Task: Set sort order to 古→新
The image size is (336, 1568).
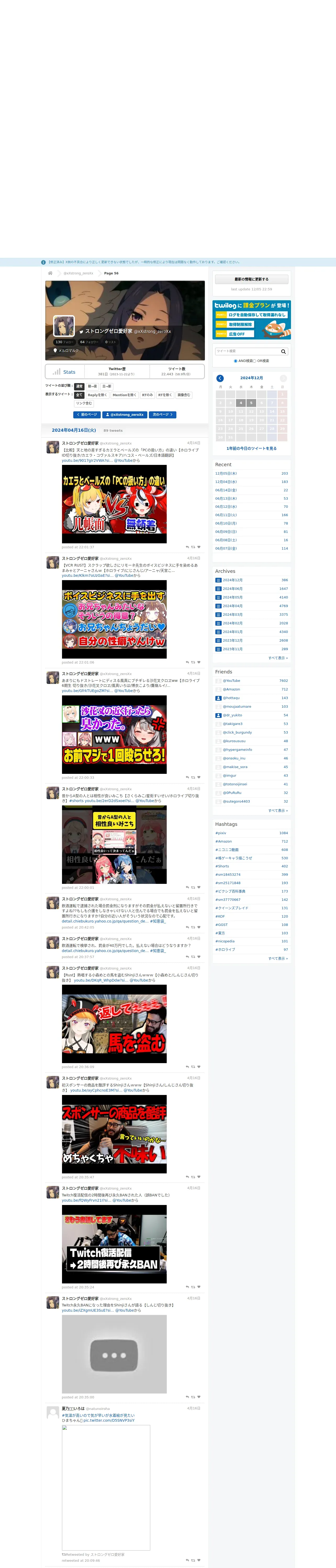Action: [107, 387]
